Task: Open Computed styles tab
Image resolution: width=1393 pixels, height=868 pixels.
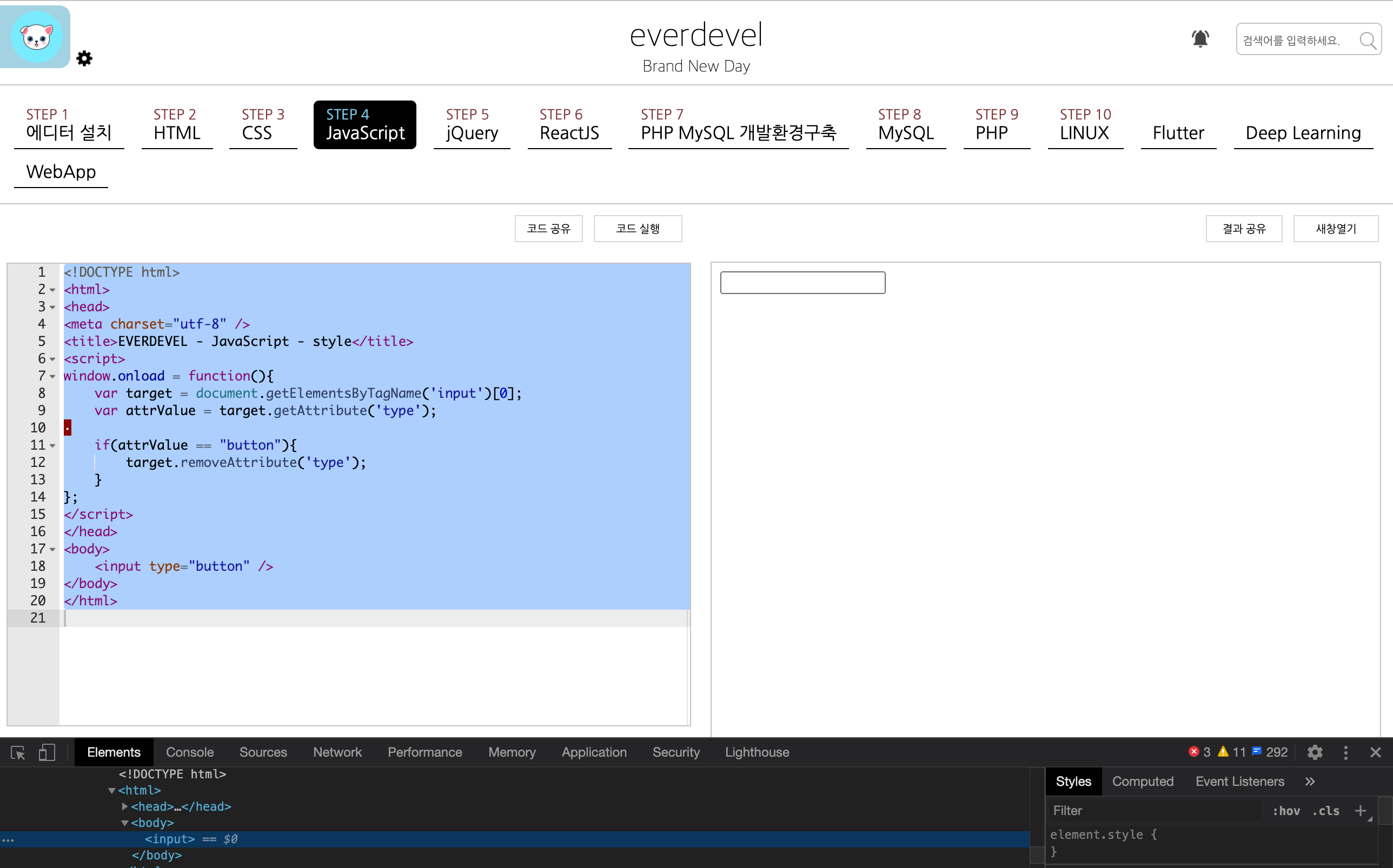Action: (1143, 782)
